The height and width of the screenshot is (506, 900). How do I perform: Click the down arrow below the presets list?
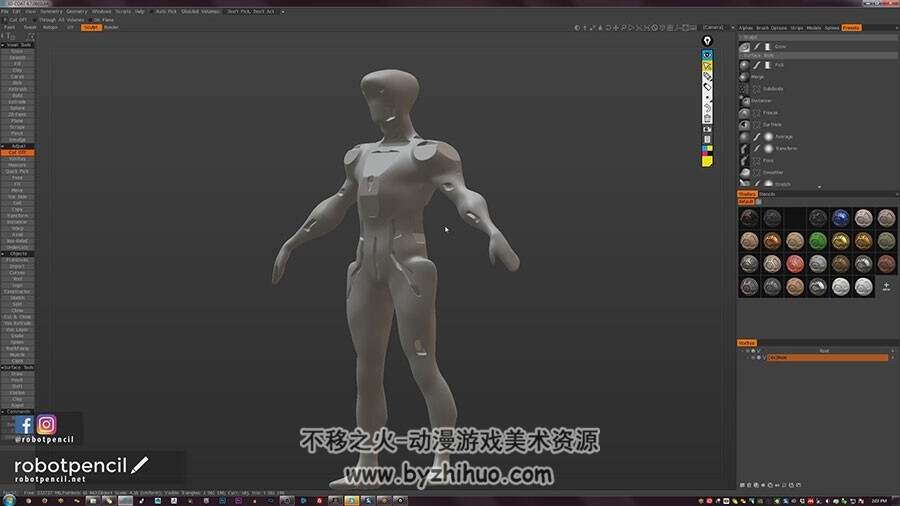[819, 187]
